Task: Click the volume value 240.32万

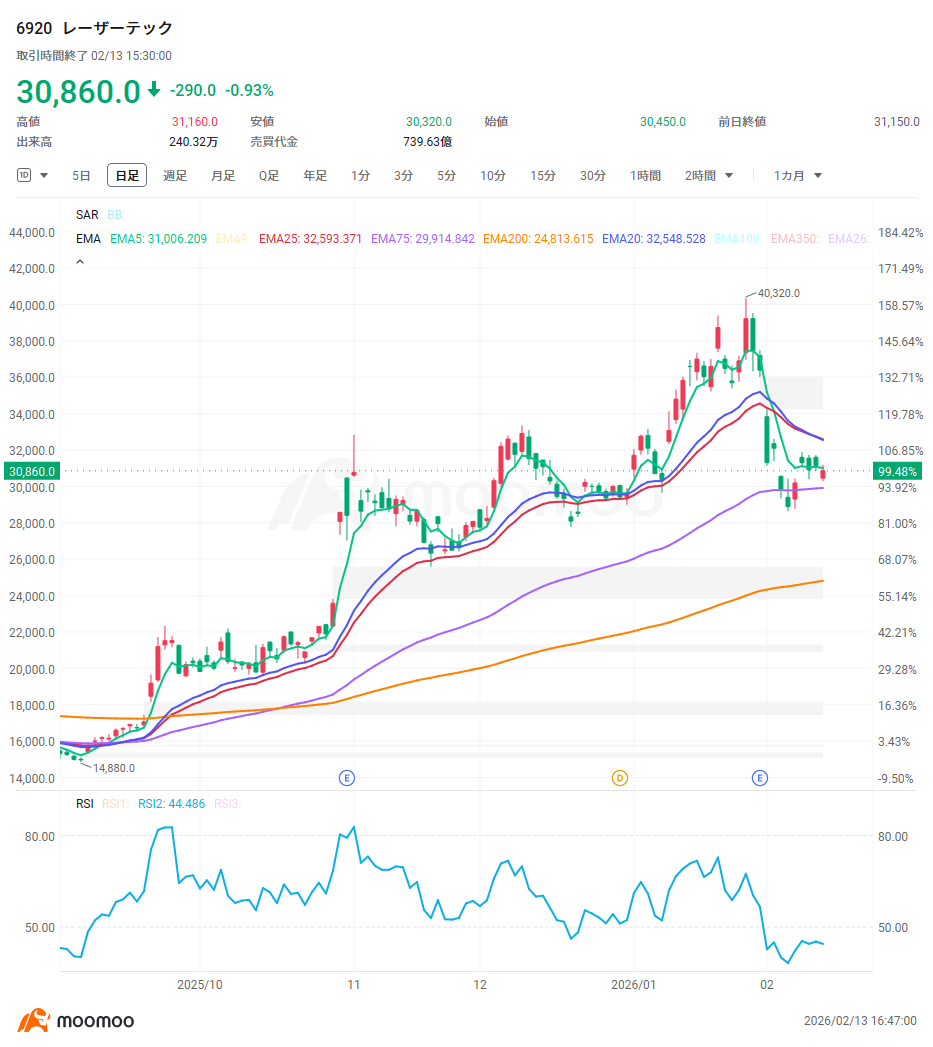Action: point(194,142)
